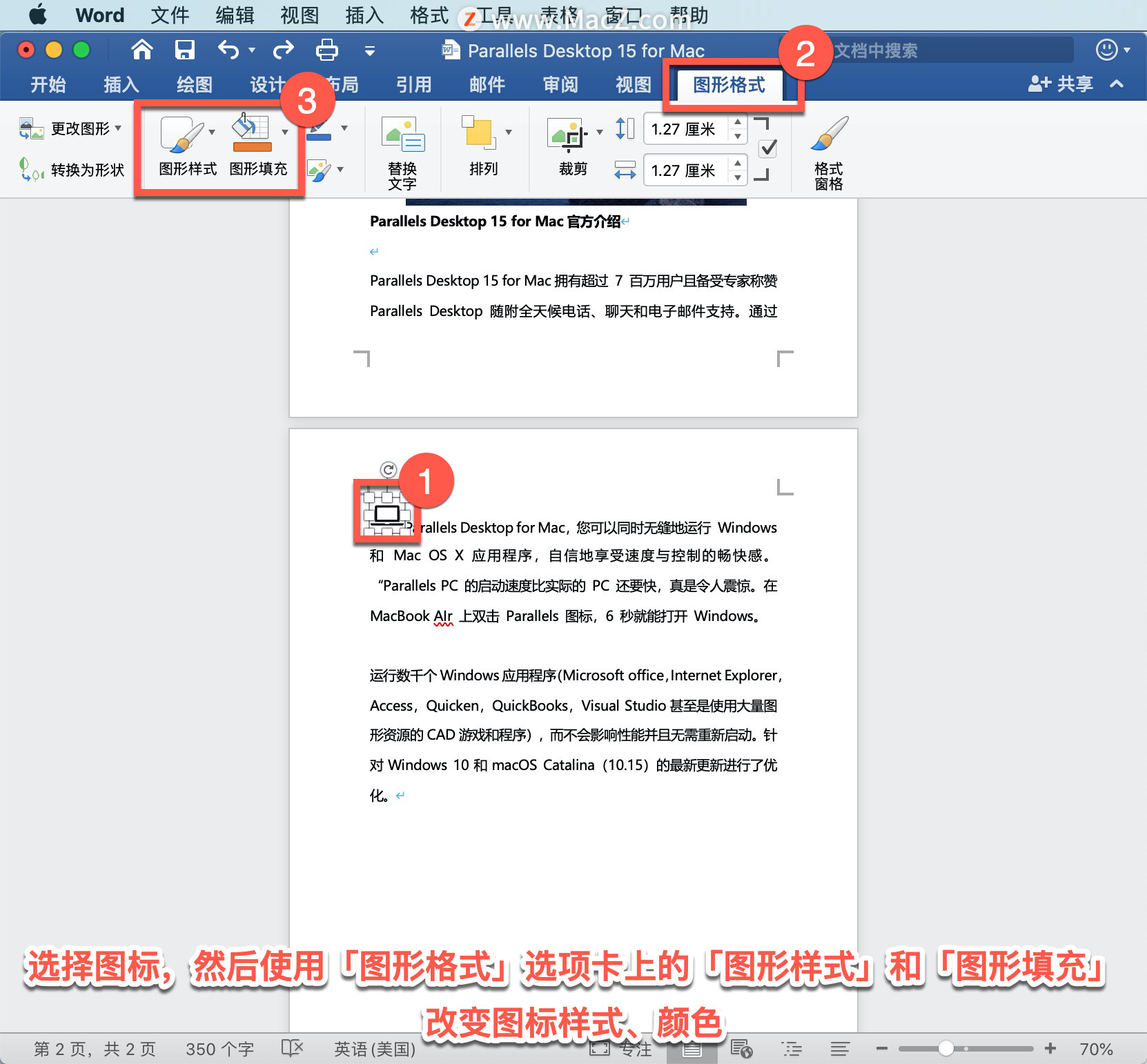Expand the Arrange dropdown arrow
Image resolution: width=1147 pixels, height=1064 pixels.
tap(509, 131)
